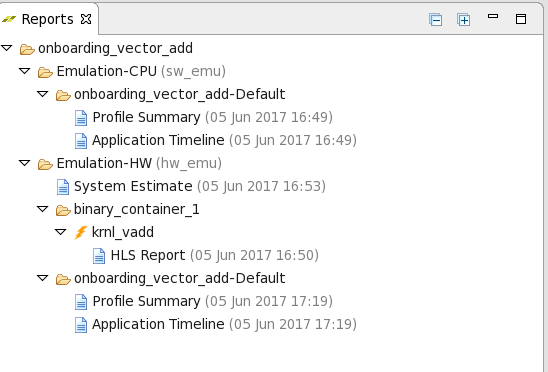Collapse the Emulation-HW tree branch
Screen dimensions: 548x372
(24, 163)
